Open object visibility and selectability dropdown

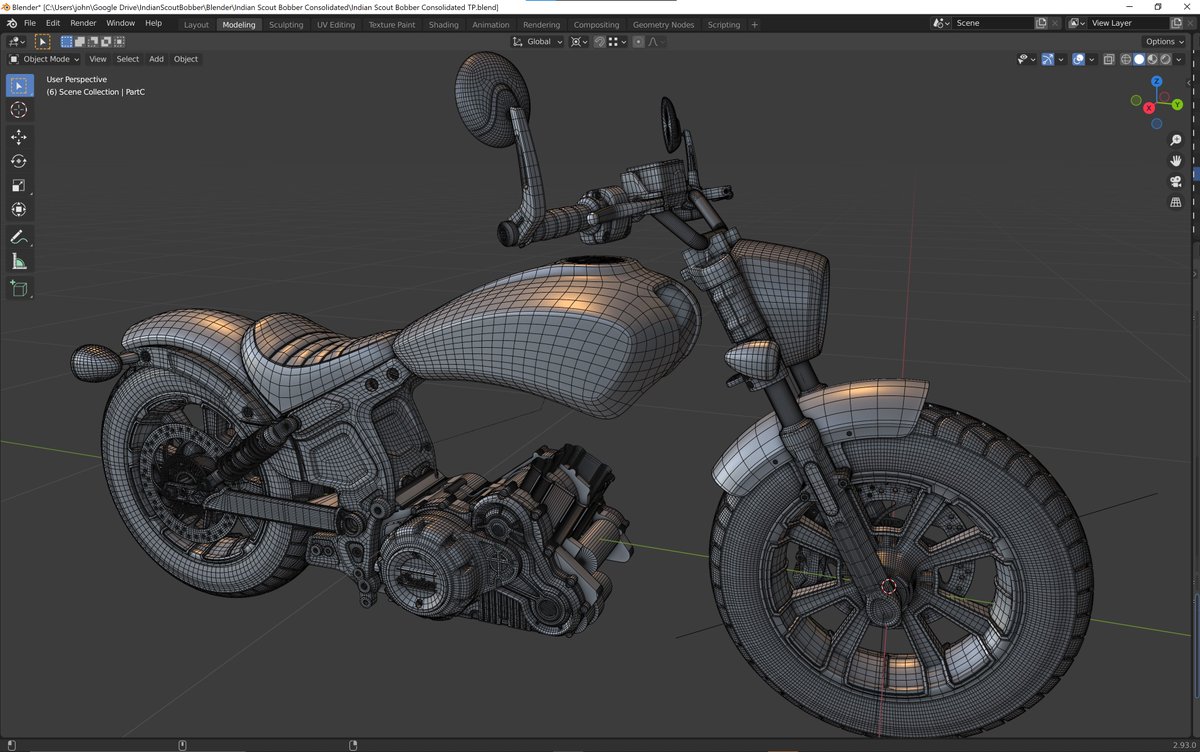point(1026,59)
